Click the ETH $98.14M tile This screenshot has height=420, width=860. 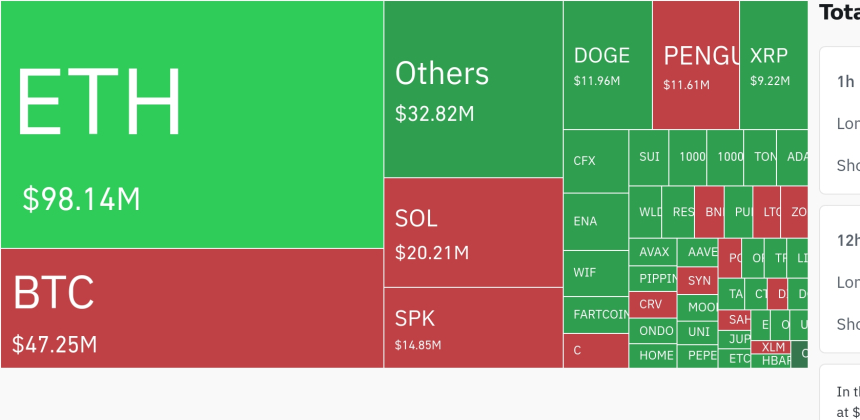192,124
